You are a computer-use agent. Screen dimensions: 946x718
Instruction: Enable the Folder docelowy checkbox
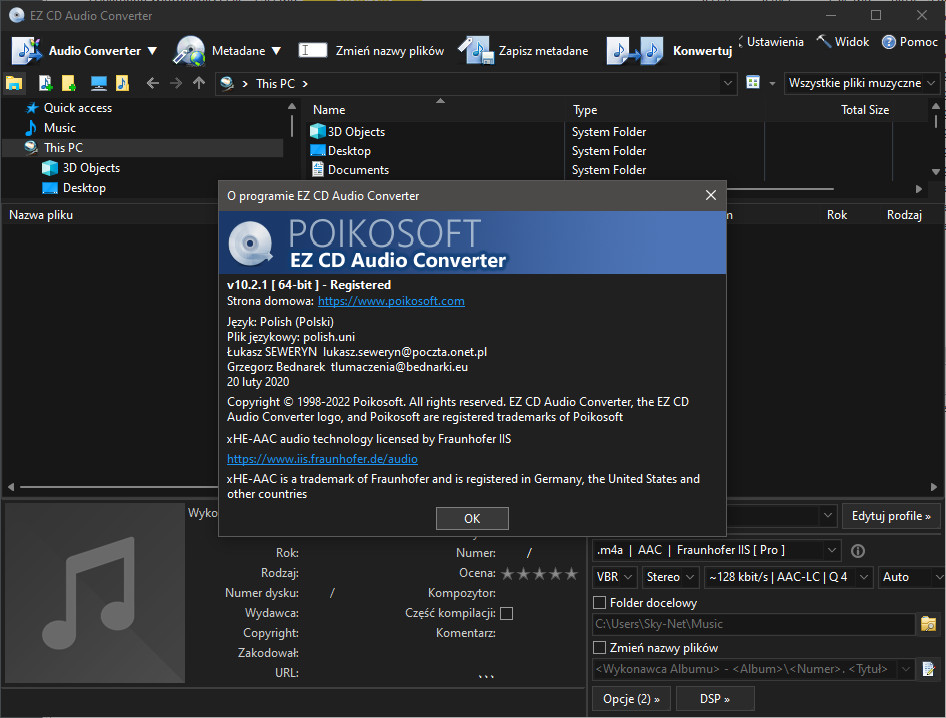[x=600, y=603]
